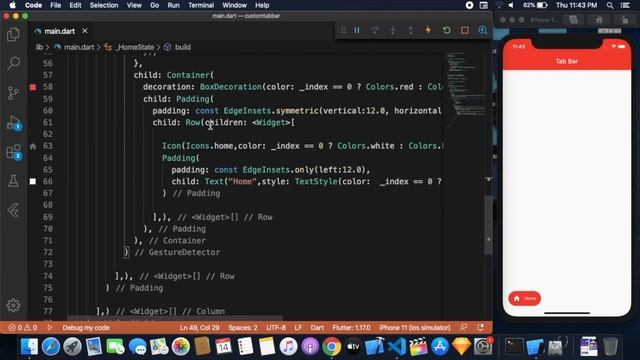Open Manage settings gear

point(13,305)
